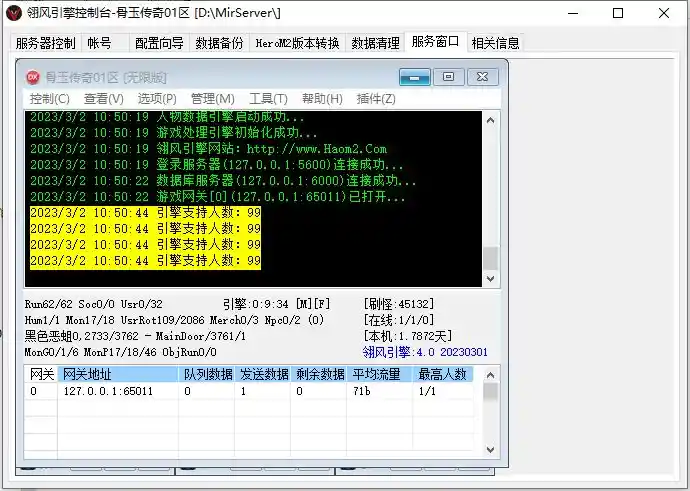Restore the 骨玉传奇01区 inner window
Image resolution: width=690 pixels, height=491 pixels.
pos(448,77)
